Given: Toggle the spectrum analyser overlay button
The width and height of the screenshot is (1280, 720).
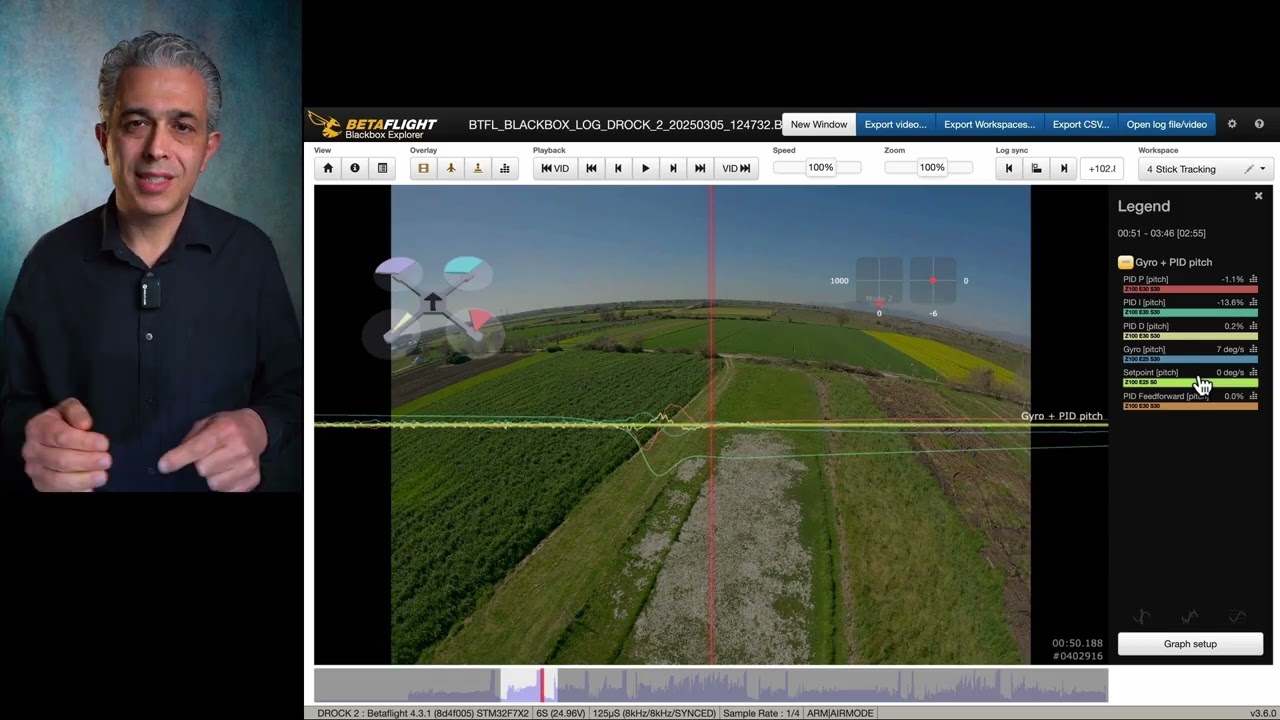Looking at the screenshot, I should click(505, 168).
